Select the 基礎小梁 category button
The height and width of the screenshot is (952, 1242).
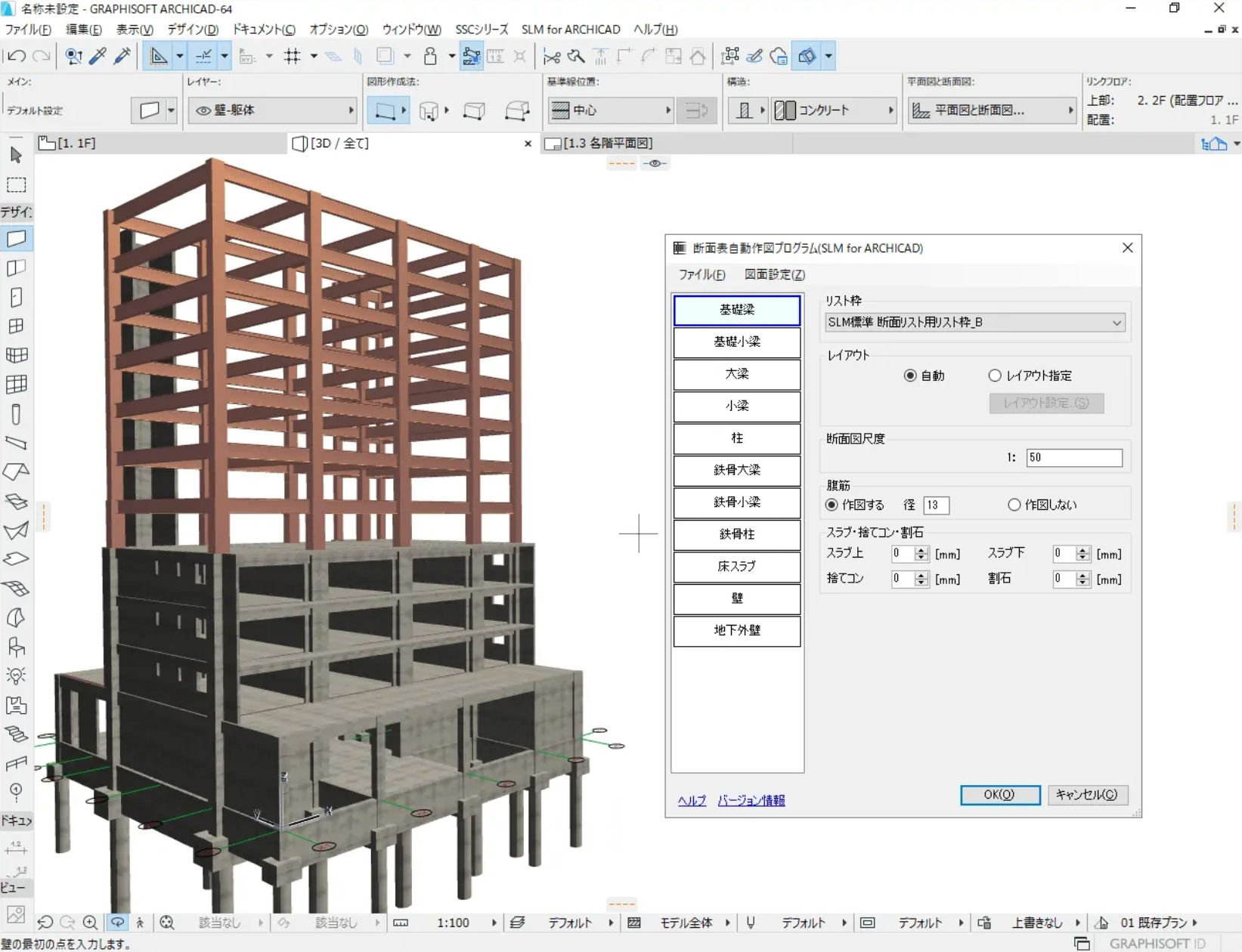point(737,342)
